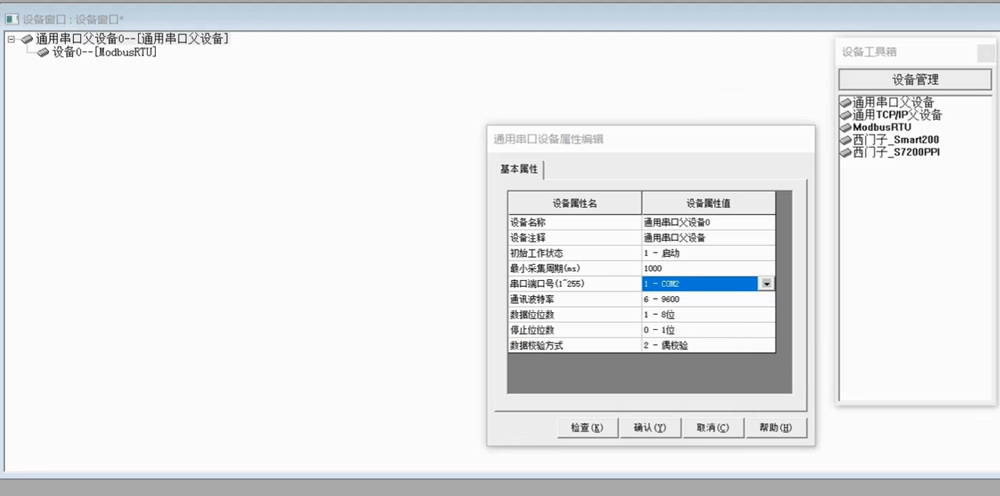1000x496 pixels.
Task: Open help with the 帮助(H) button
Action: [775, 428]
